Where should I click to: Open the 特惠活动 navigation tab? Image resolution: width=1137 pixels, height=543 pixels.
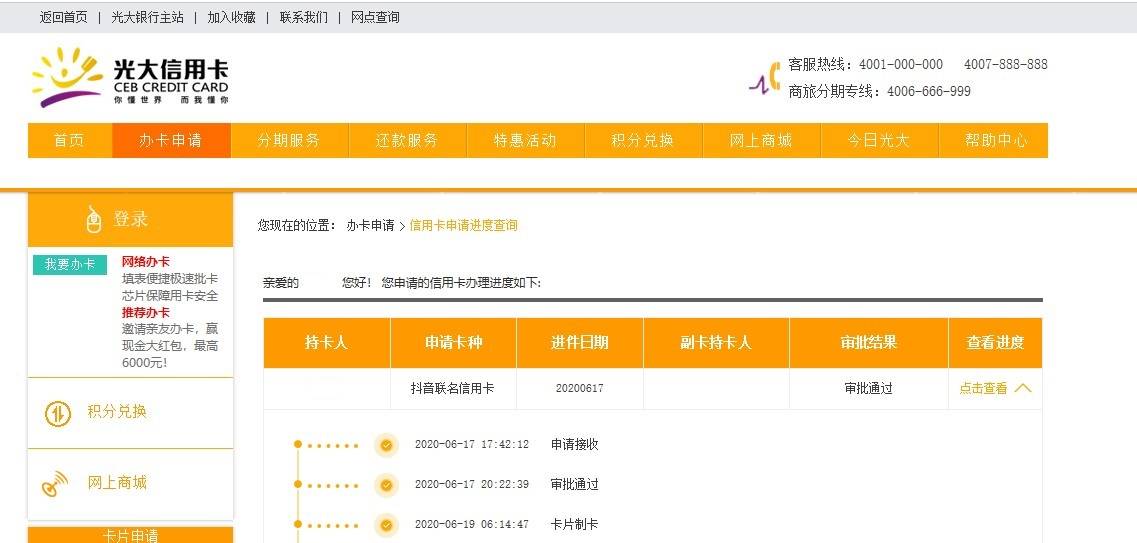tap(525, 140)
